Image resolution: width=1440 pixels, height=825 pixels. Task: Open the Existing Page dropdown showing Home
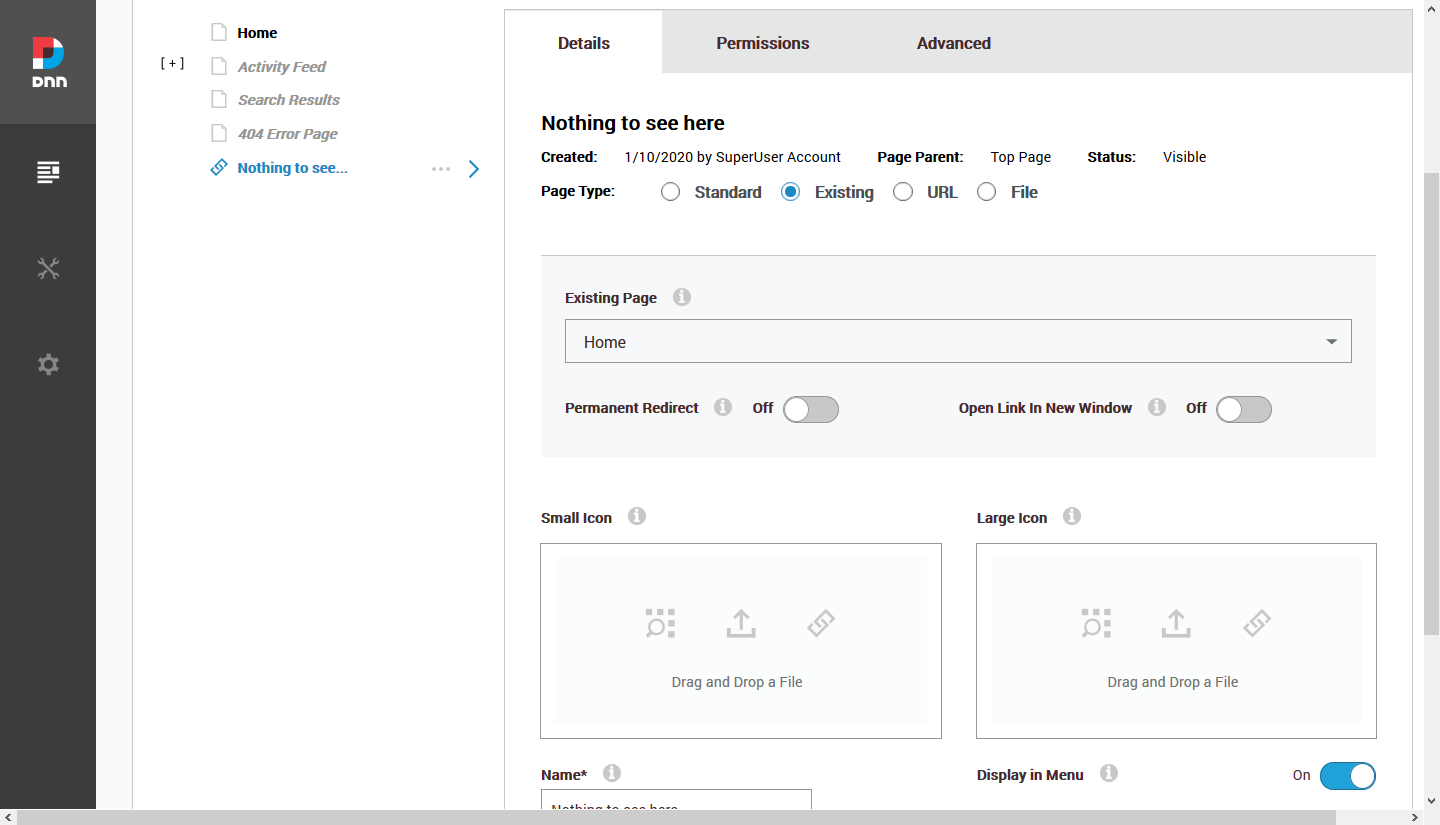[958, 341]
